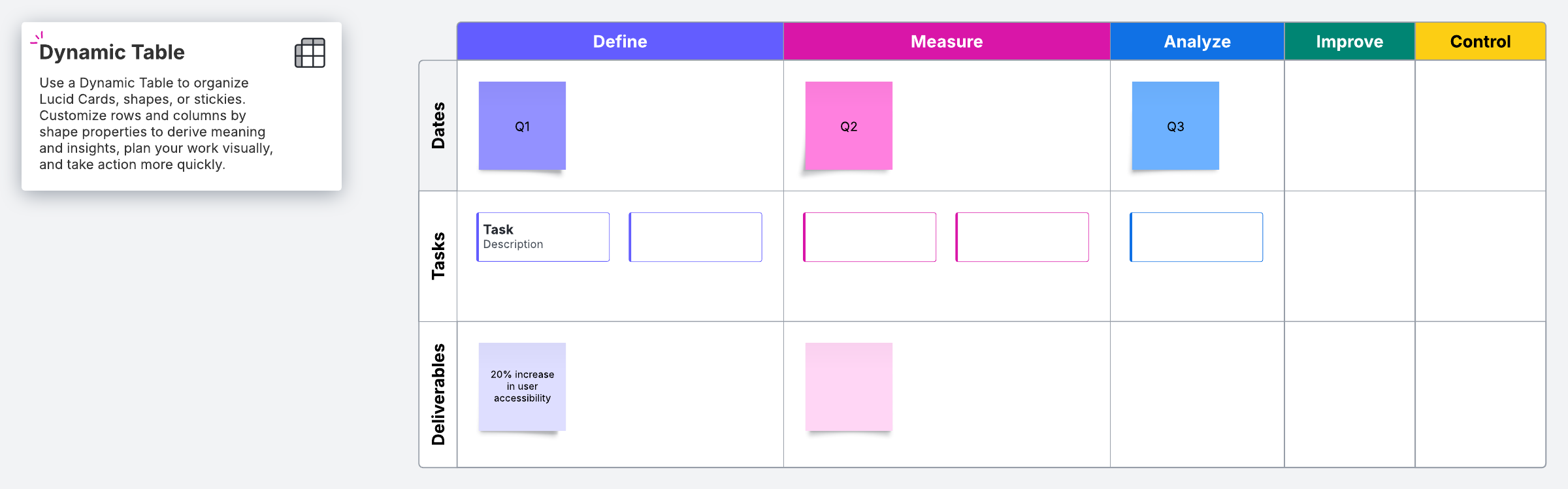Viewport: 1568px width, 489px height.
Task: Click the blue-bordered empty card under Analyze
Action: pyautogui.click(x=1196, y=237)
